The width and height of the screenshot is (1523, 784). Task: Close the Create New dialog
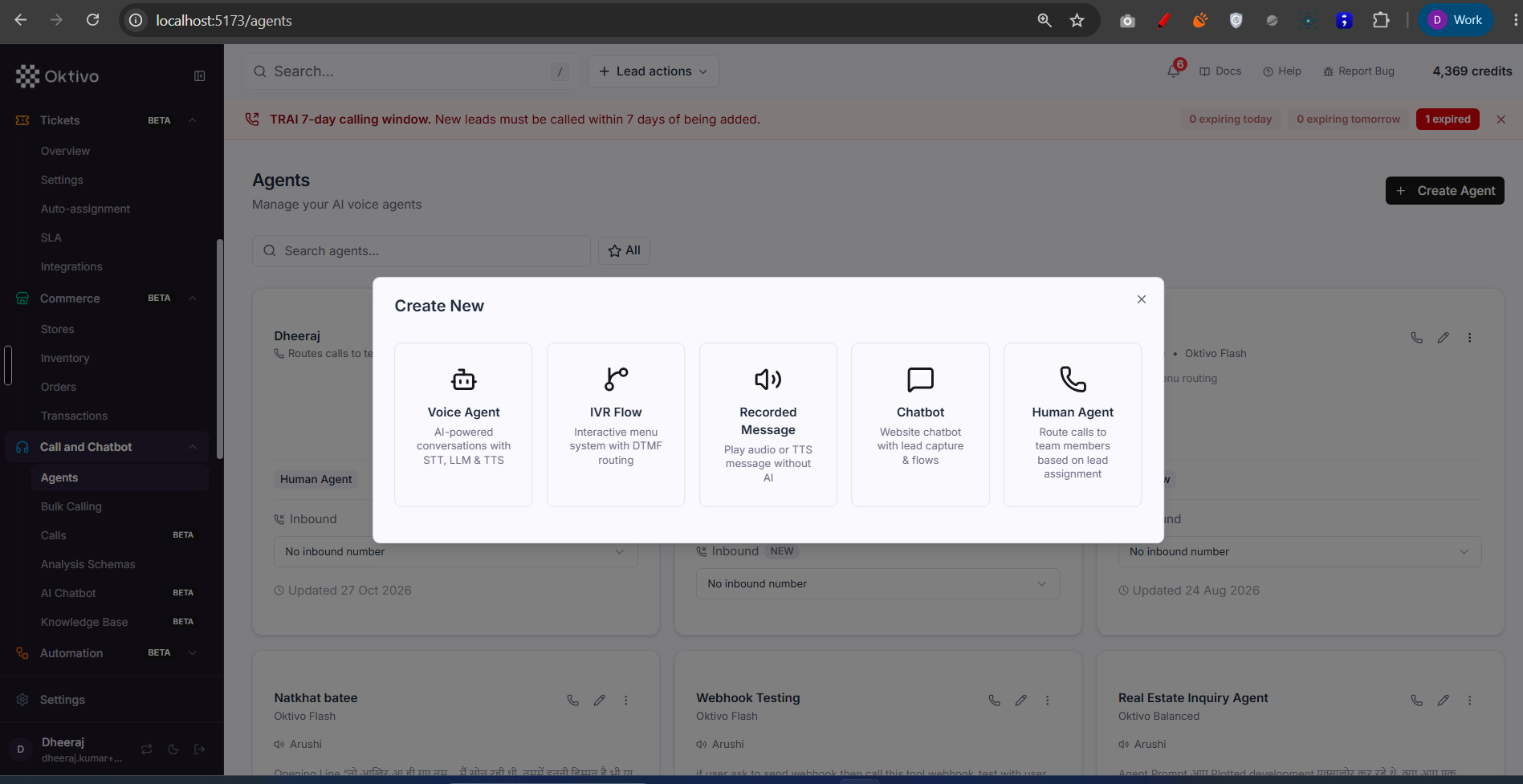[x=1141, y=299]
